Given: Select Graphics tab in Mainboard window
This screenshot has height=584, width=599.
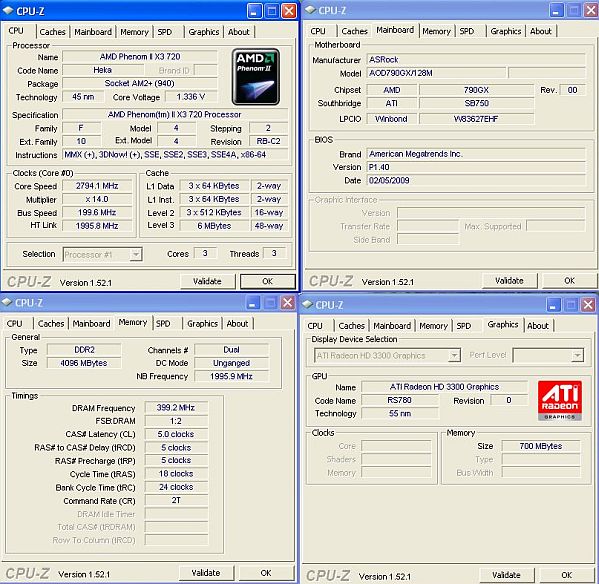Looking at the screenshot, I should click(506, 31).
